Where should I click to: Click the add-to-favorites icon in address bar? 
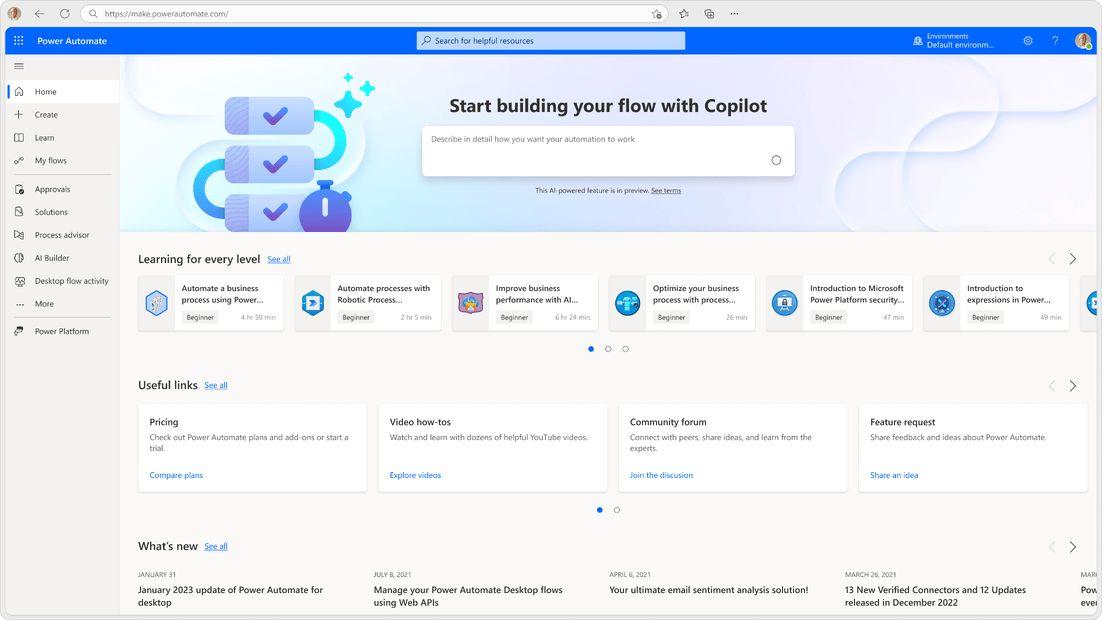[x=656, y=13]
